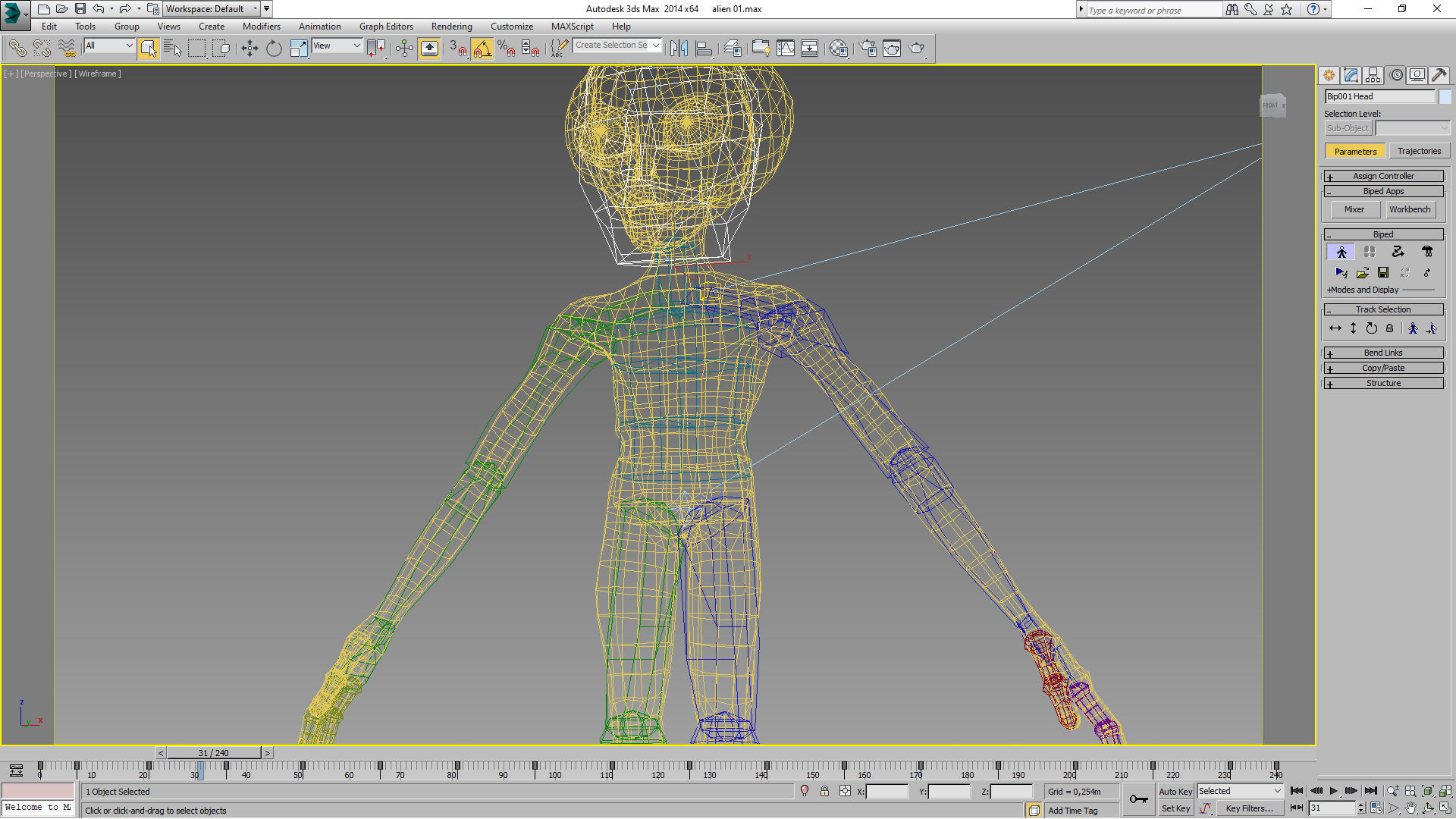Click the Select and Move tool
1456x819 pixels.
[249, 49]
